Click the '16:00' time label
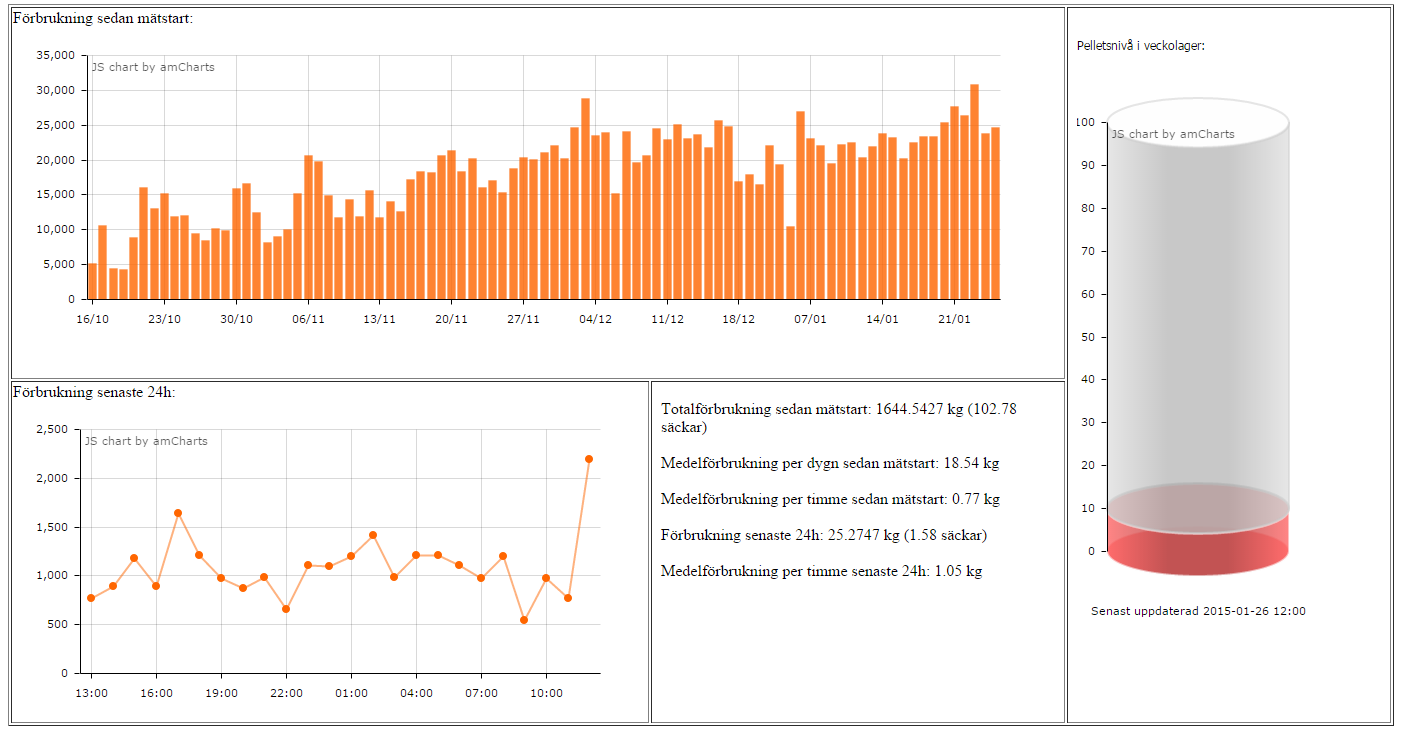The width and height of the screenshot is (1404, 732). click(156, 693)
